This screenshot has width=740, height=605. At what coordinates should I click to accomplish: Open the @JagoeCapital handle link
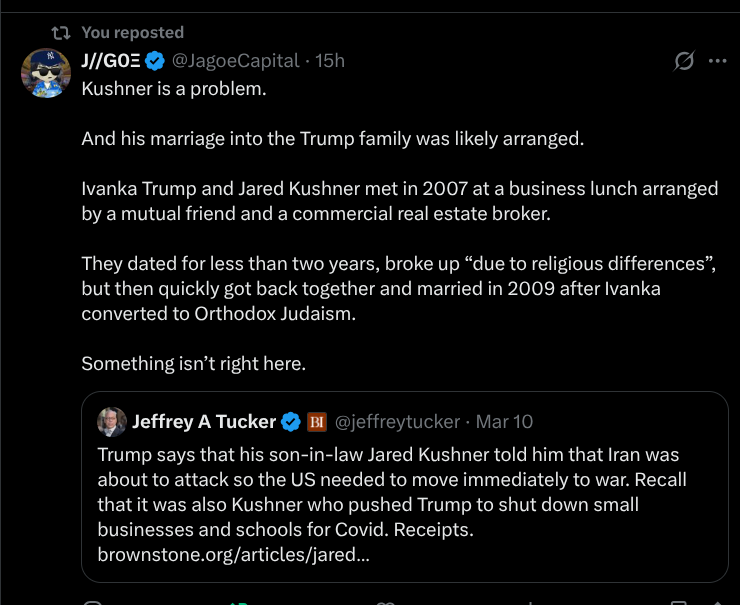point(235,61)
